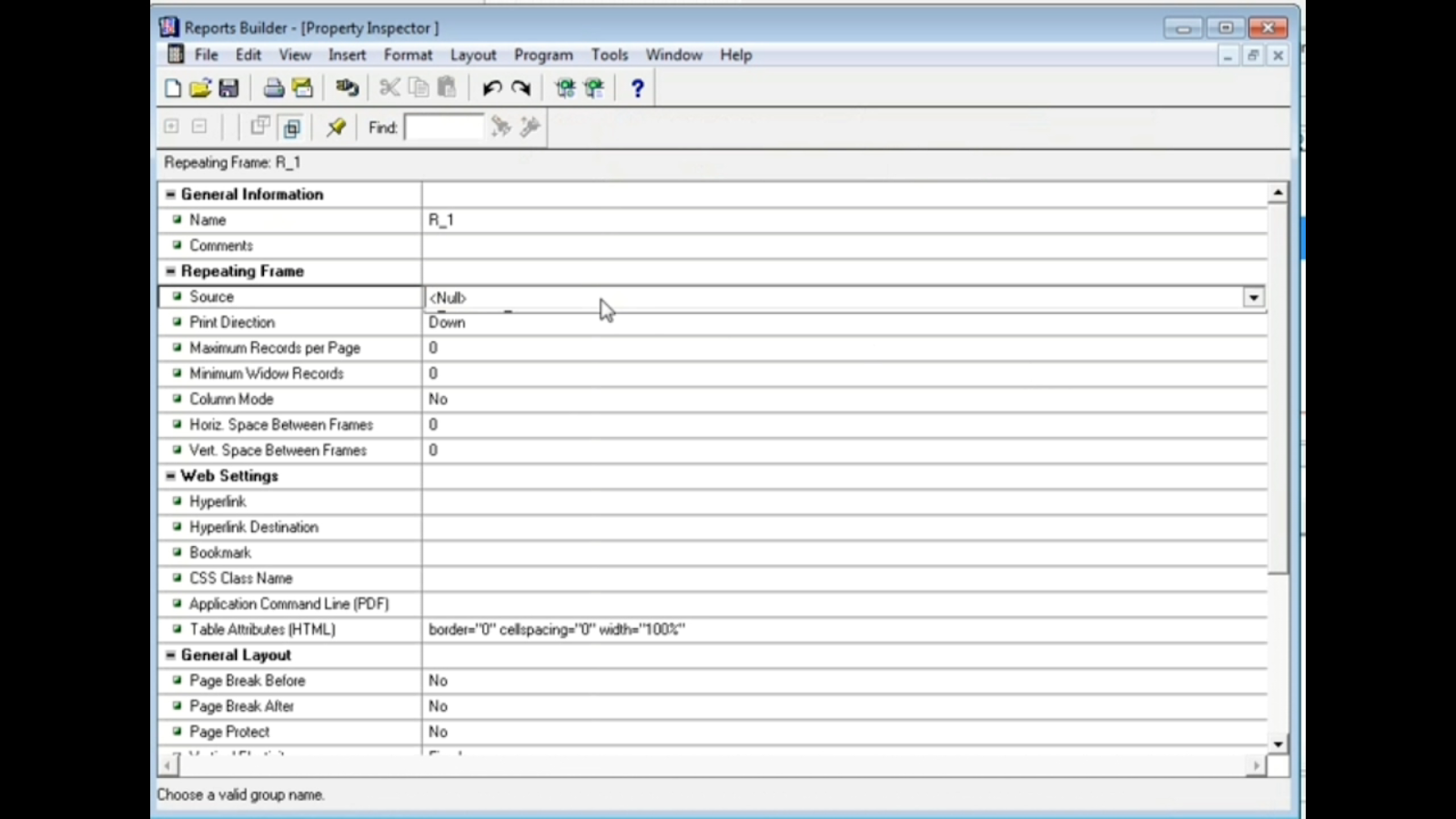Select the Print Direction property row
1456x819 pixels.
point(232,322)
